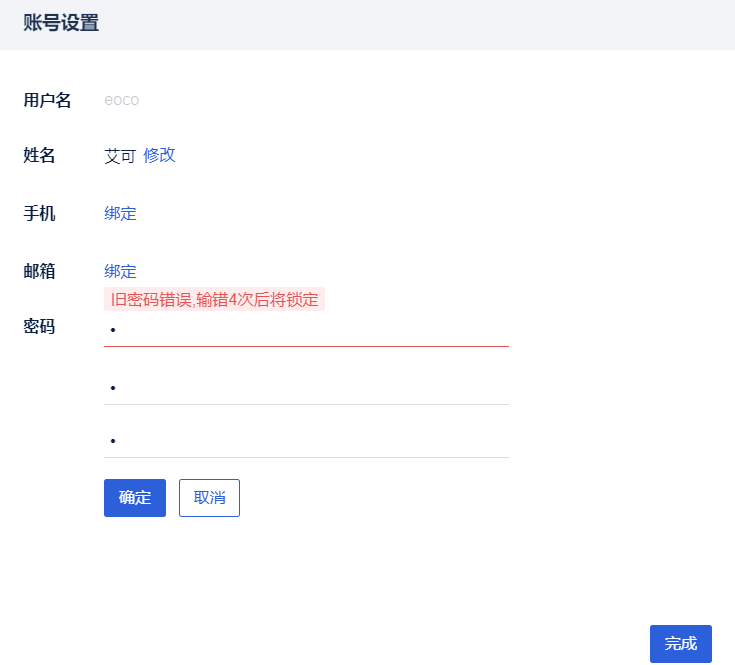Click 绑定 link in the 邮箱 row
The image size is (735, 665).
pos(120,271)
